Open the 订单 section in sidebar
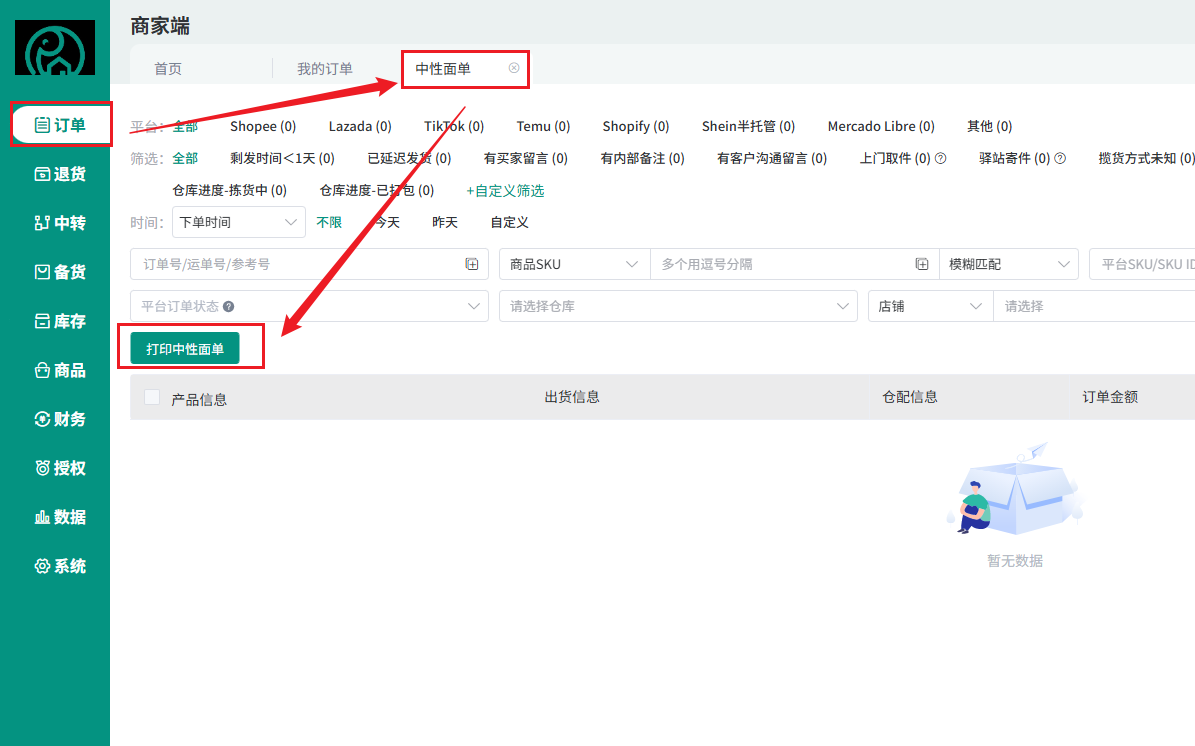Image resolution: width=1195 pixels, height=746 pixels. pos(61,124)
